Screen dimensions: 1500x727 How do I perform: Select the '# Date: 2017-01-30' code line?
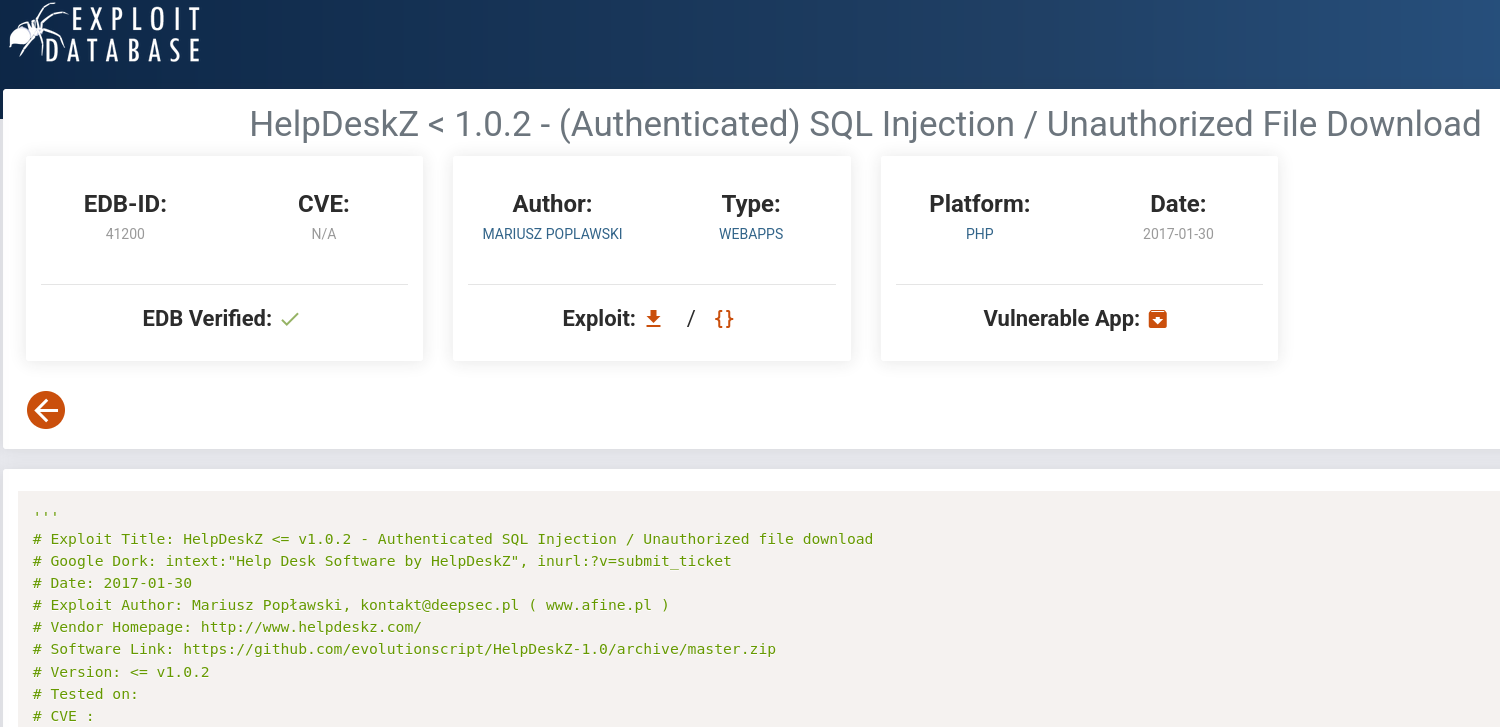coord(112,583)
